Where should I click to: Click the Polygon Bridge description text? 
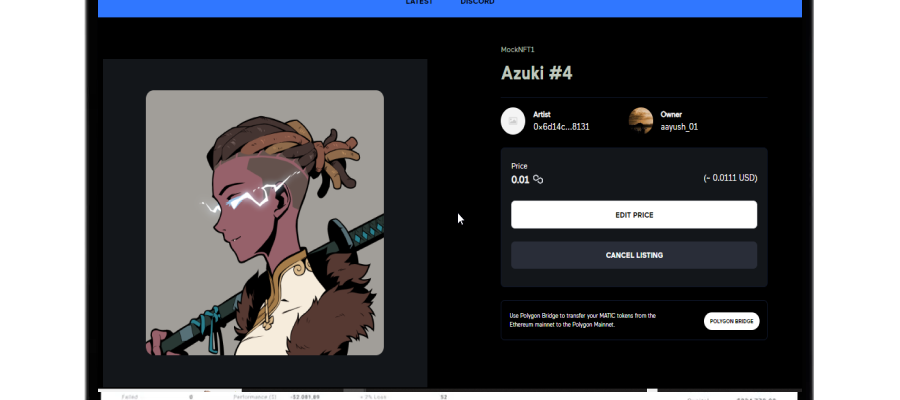pos(583,320)
